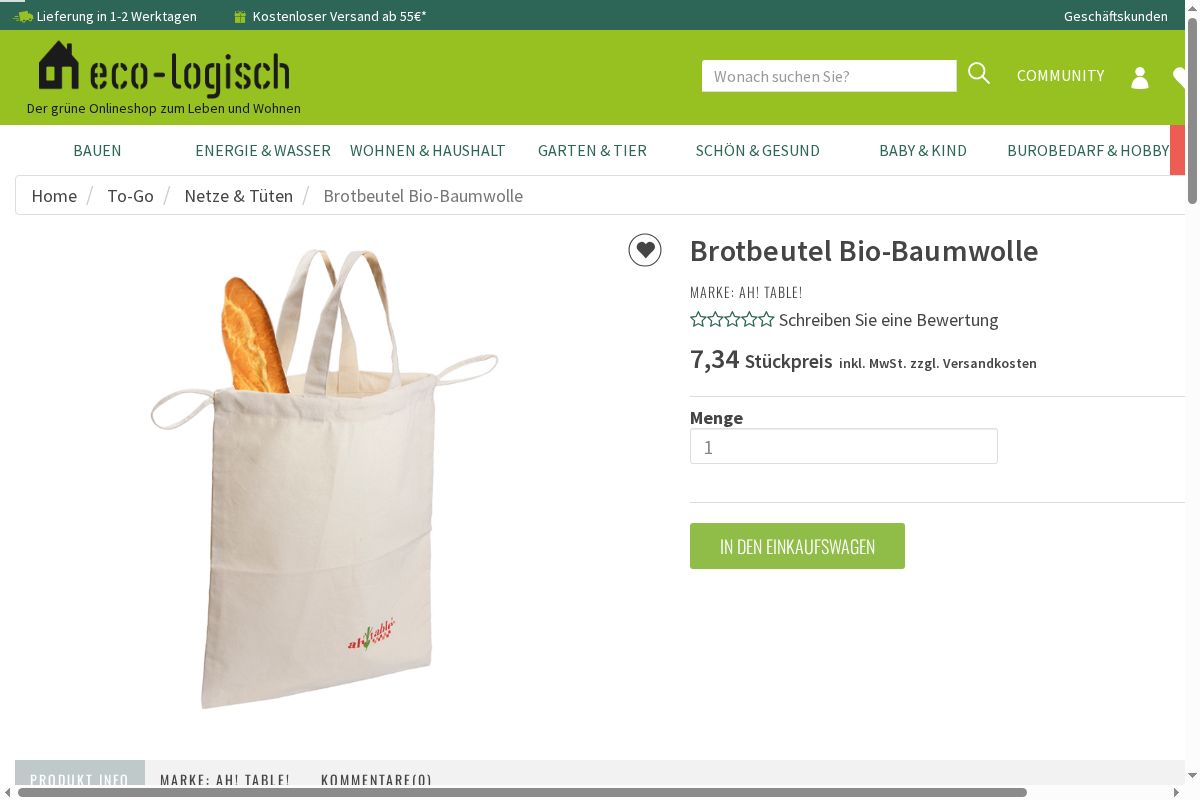Open the BAUEN menu

pyautogui.click(x=97, y=150)
